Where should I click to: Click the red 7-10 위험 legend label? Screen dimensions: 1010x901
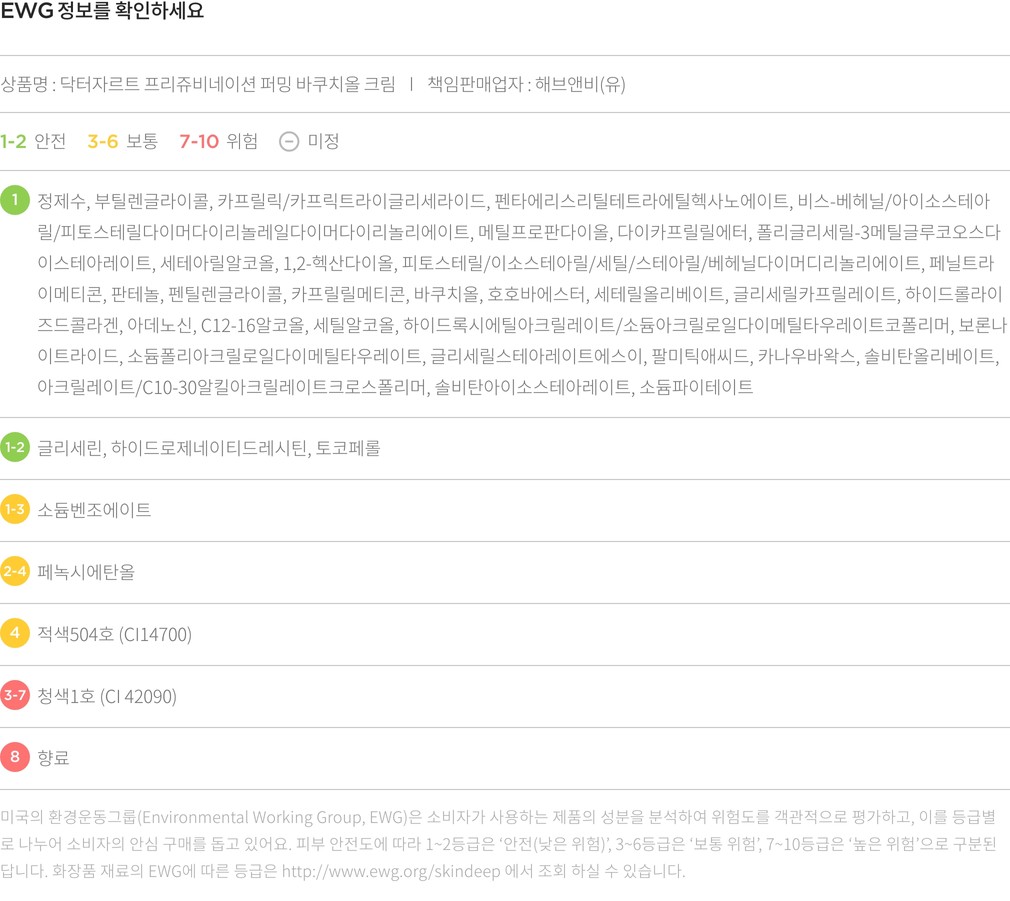pos(218,141)
